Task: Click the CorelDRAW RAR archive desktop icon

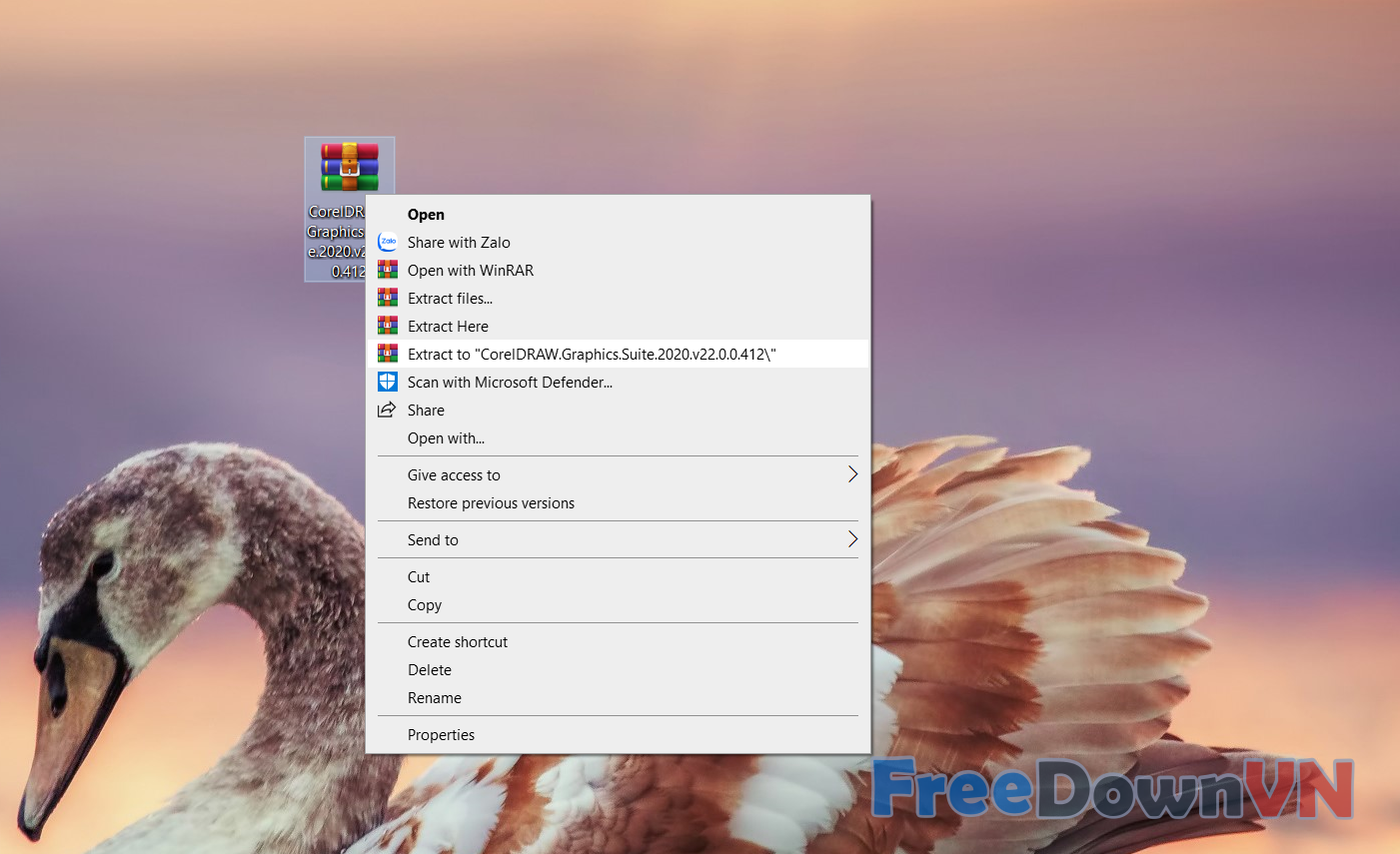Action: (x=349, y=168)
